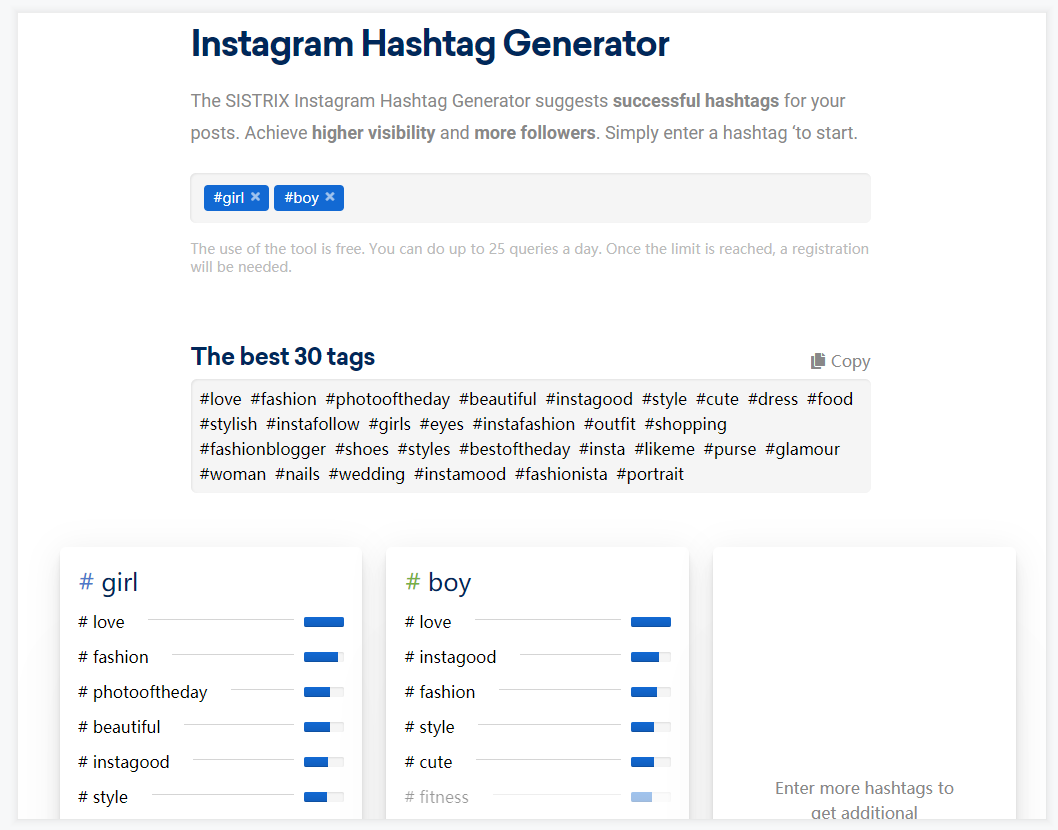This screenshot has width=1058, height=830.
Task: Click the Copy text link
Action: [850, 361]
